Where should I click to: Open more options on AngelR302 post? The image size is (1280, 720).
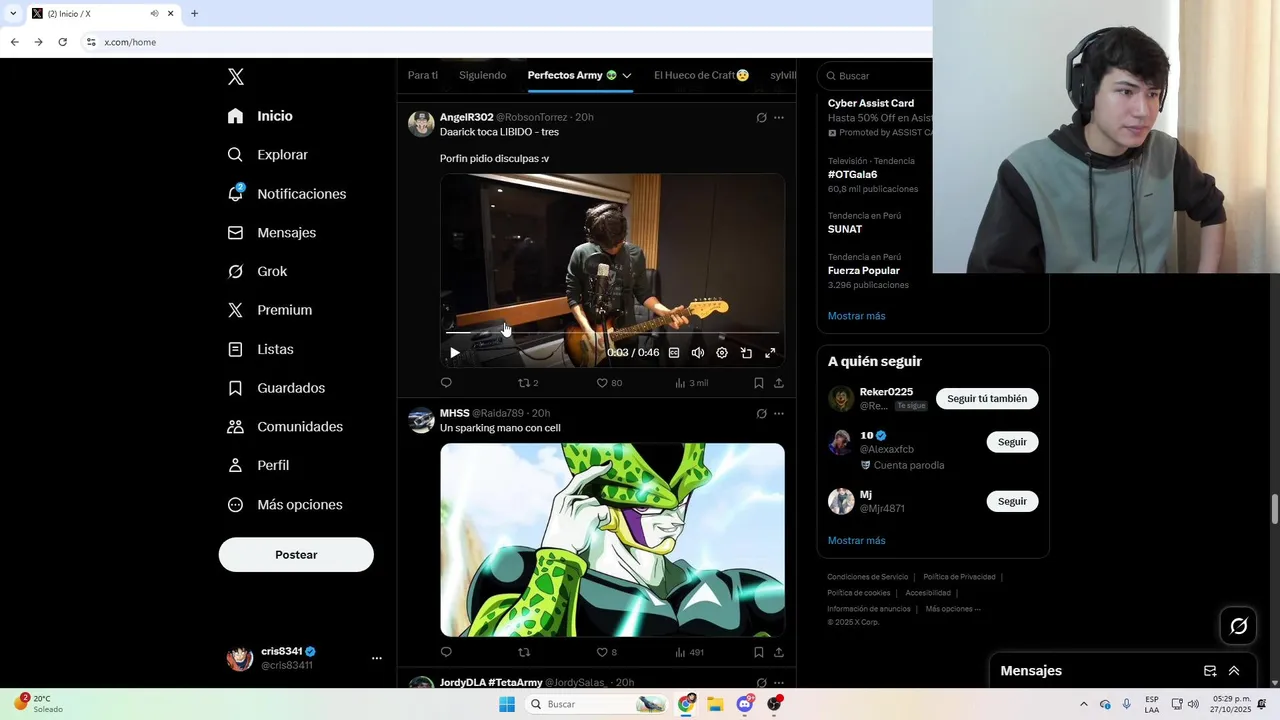(x=779, y=117)
